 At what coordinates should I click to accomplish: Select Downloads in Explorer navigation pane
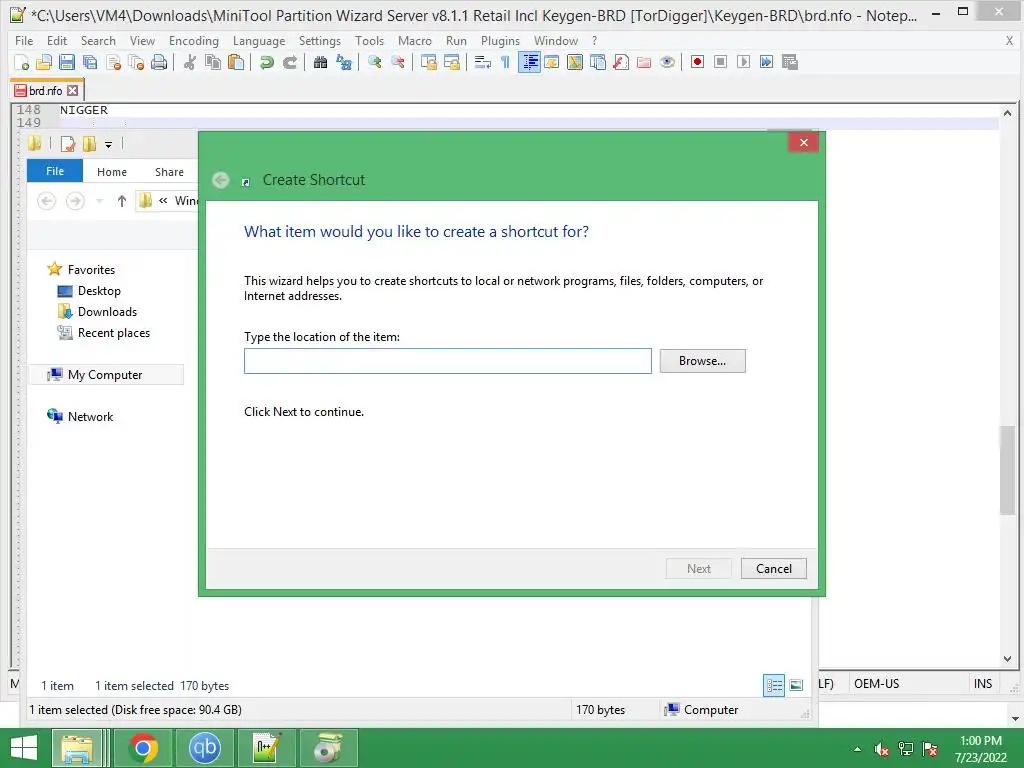[x=107, y=312]
